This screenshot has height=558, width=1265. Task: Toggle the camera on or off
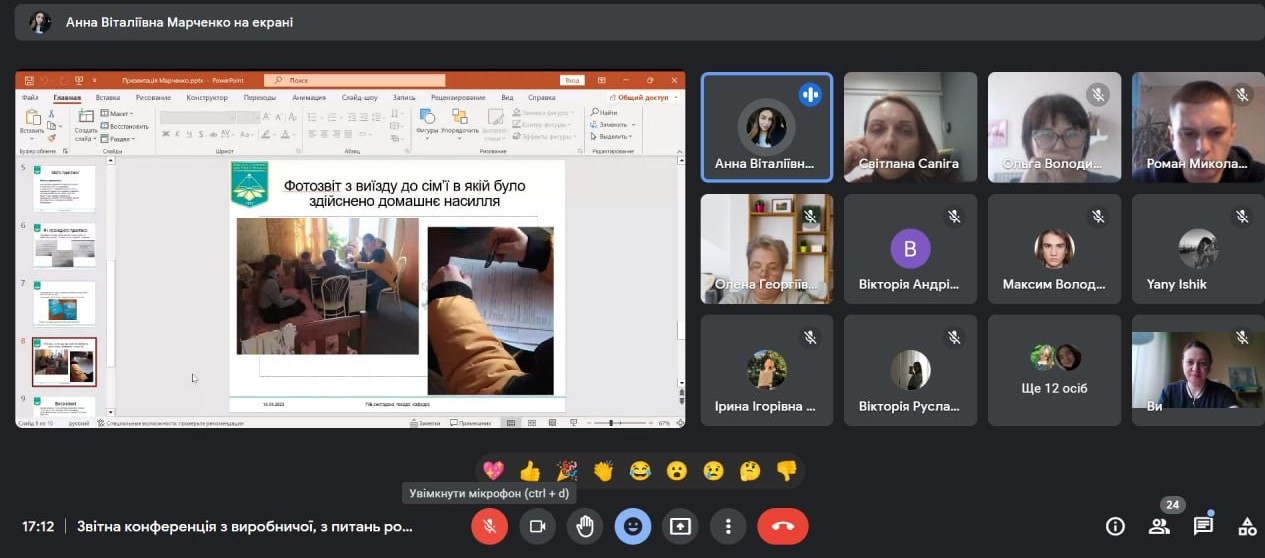point(537,526)
